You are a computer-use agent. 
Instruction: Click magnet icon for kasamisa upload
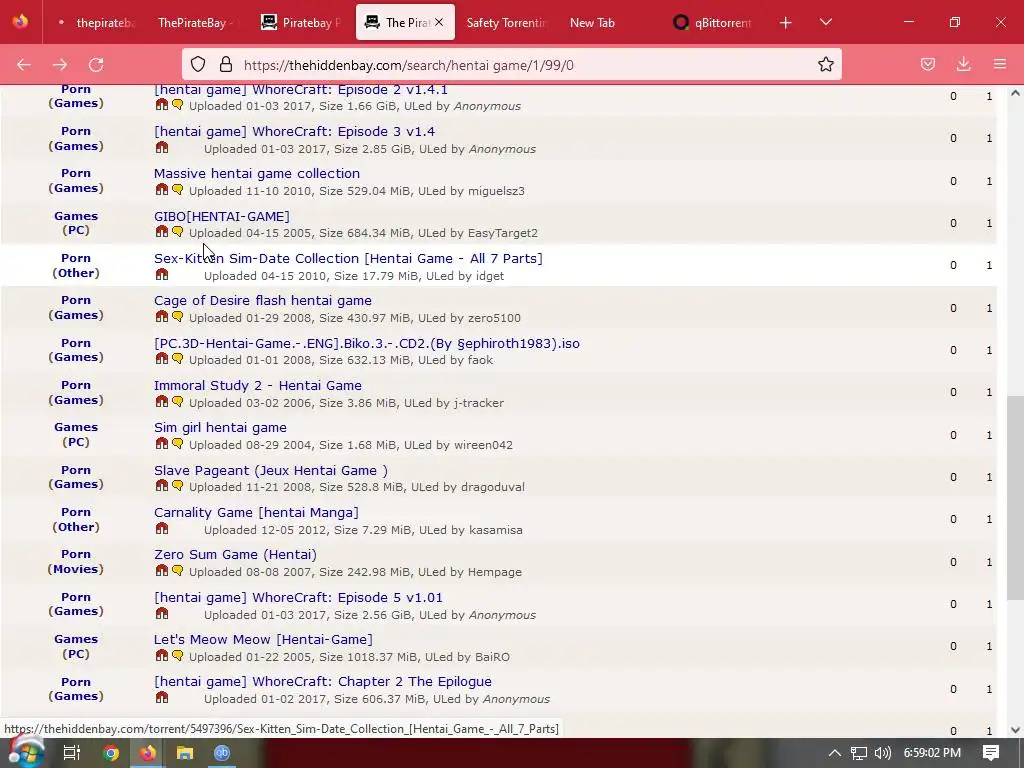point(162,528)
